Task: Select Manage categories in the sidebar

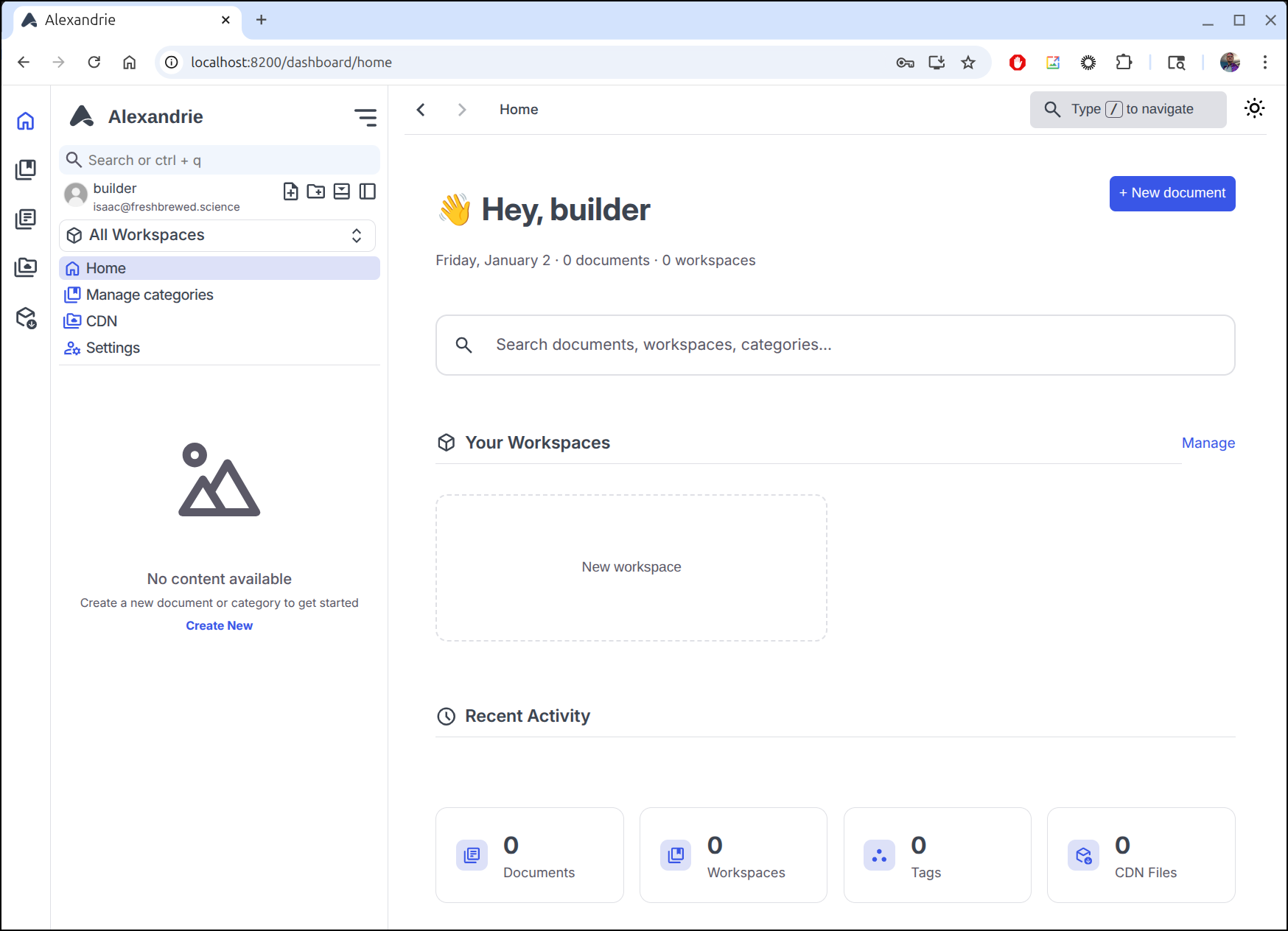Action: [x=150, y=295]
